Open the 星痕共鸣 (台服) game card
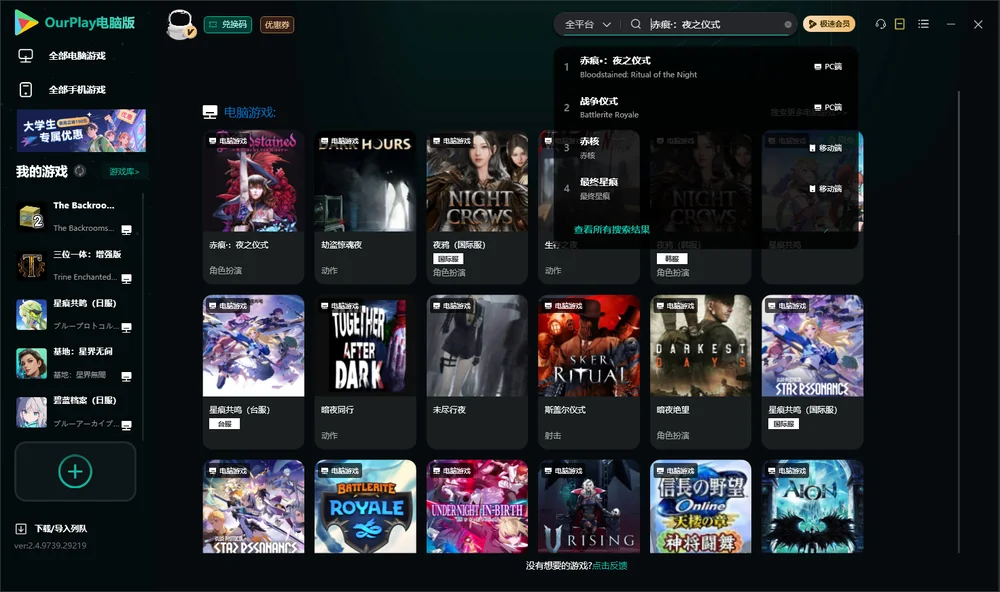 click(x=253, y=372)
